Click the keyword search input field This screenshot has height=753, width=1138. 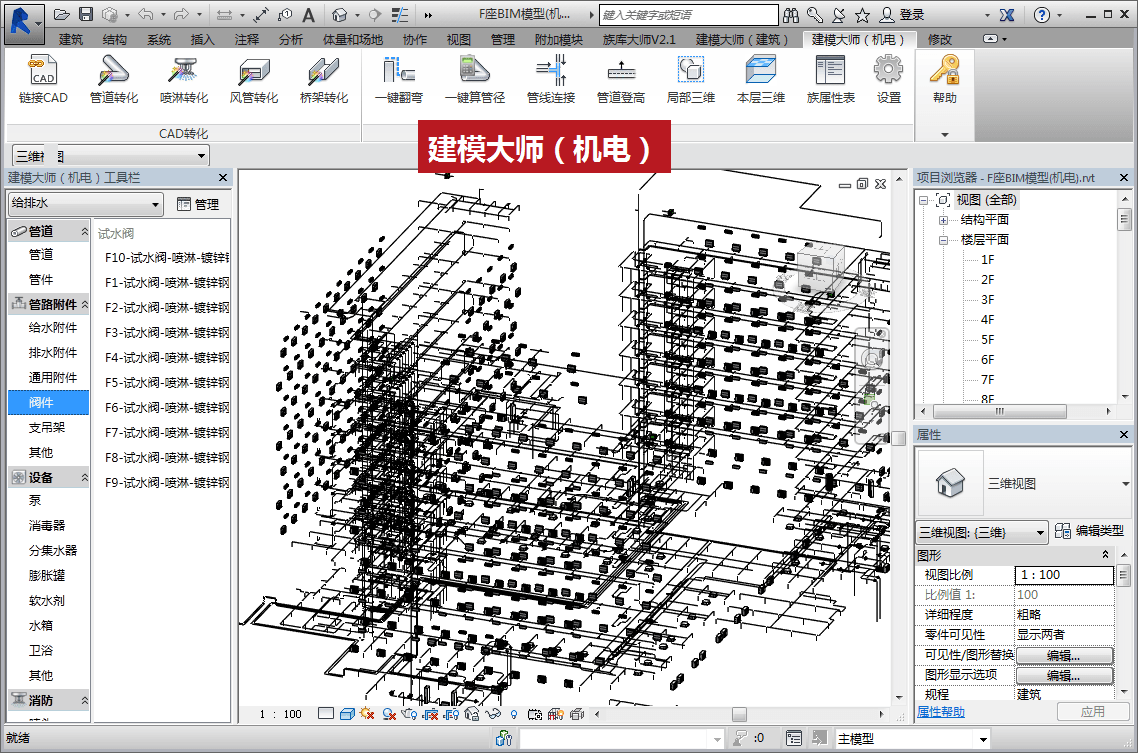688,15
